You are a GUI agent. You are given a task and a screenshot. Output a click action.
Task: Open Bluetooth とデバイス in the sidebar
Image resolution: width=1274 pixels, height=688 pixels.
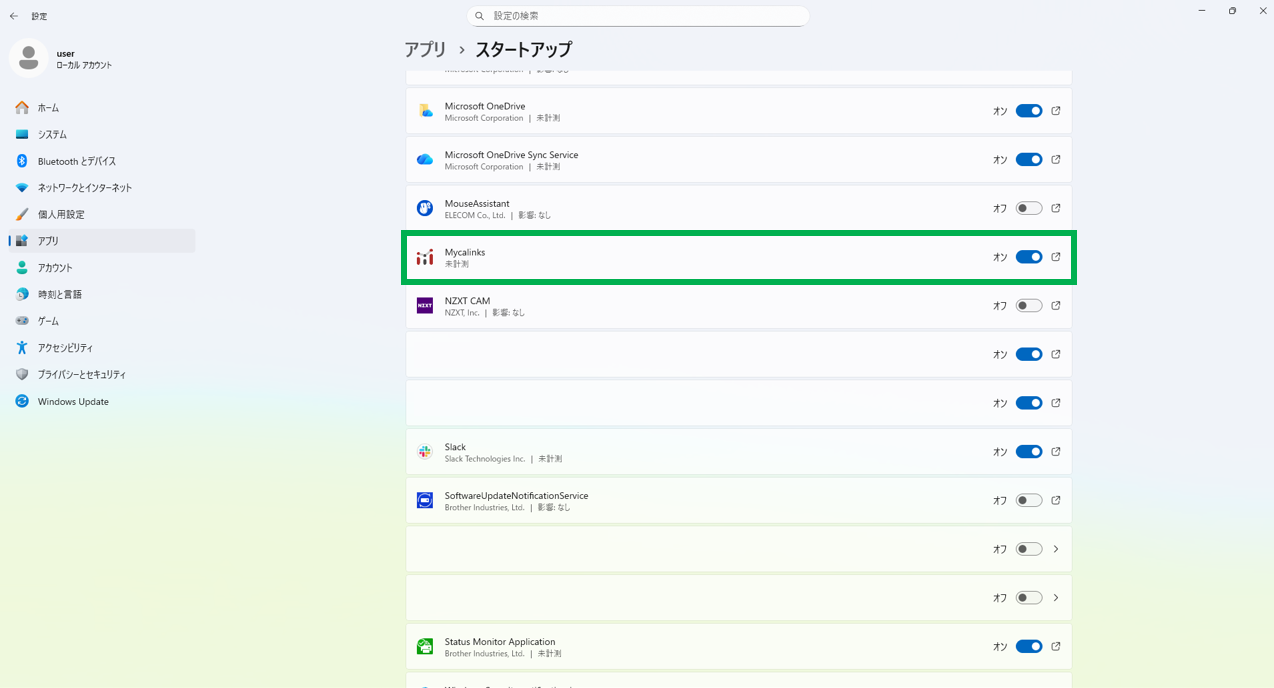pos(76,161)
